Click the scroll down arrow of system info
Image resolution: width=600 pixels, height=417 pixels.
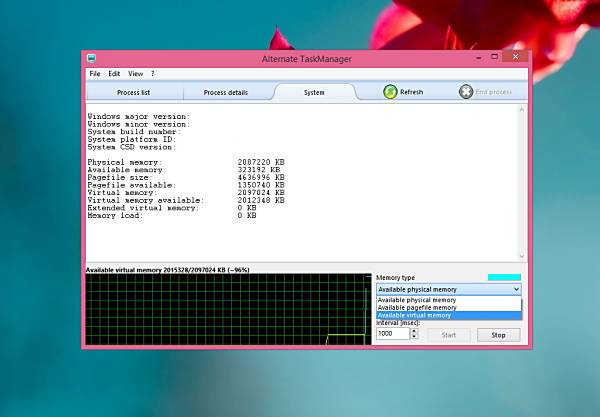(522, 256)
